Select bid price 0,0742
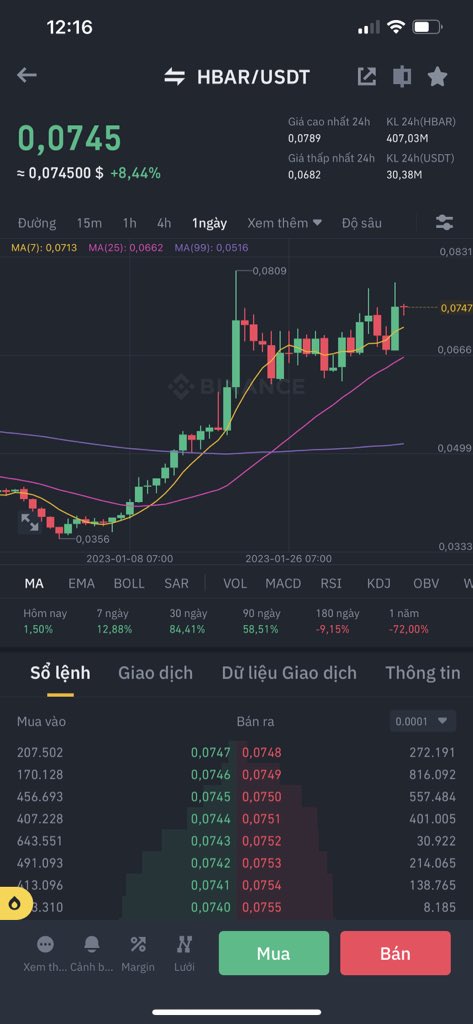473x1024 pixels. 211,863
